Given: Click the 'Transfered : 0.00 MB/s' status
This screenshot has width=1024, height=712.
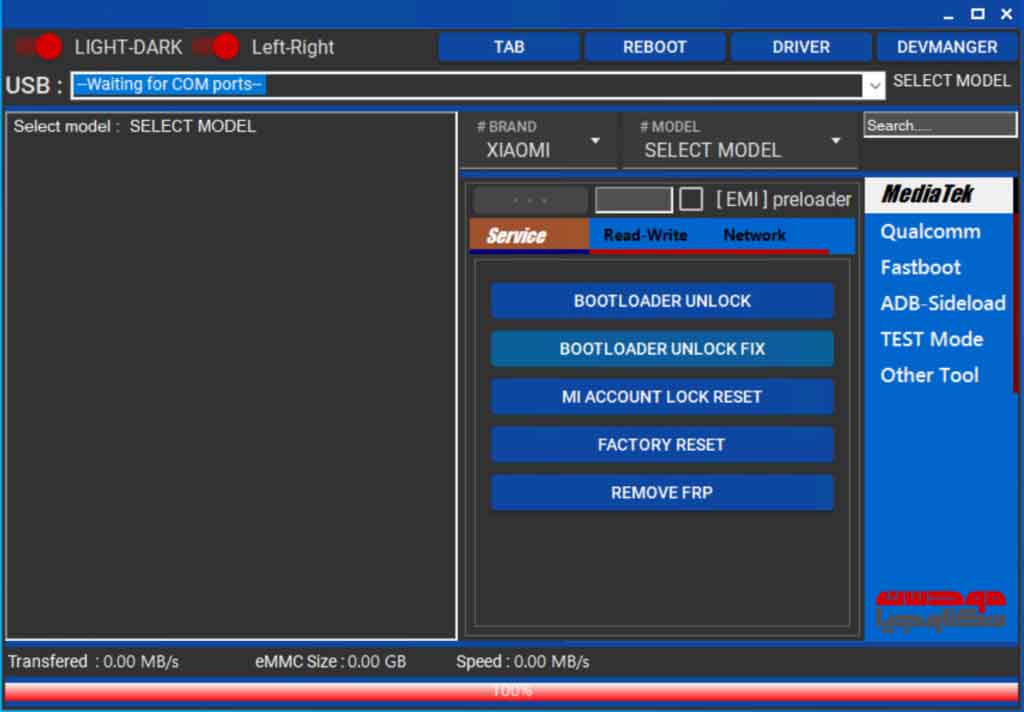Looking at the screenshot, I should [x=93, y=662].
